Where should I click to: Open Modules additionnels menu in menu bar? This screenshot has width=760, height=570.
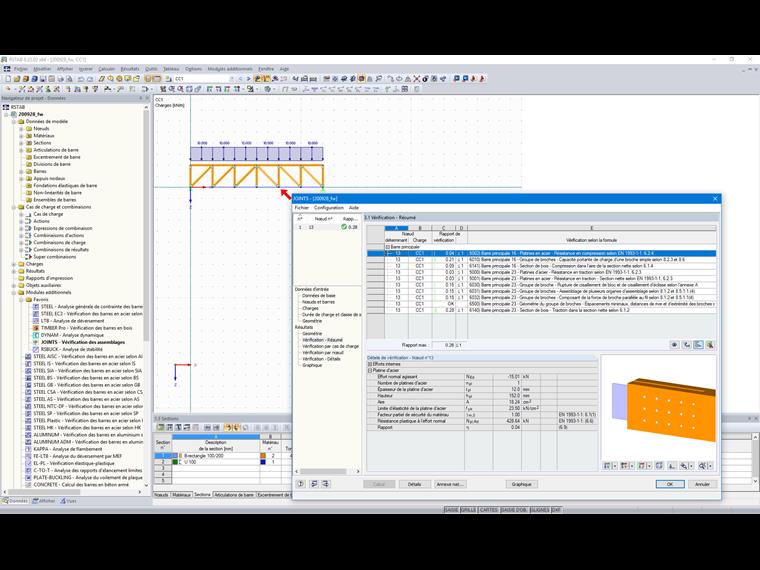(x=230, y=69)
